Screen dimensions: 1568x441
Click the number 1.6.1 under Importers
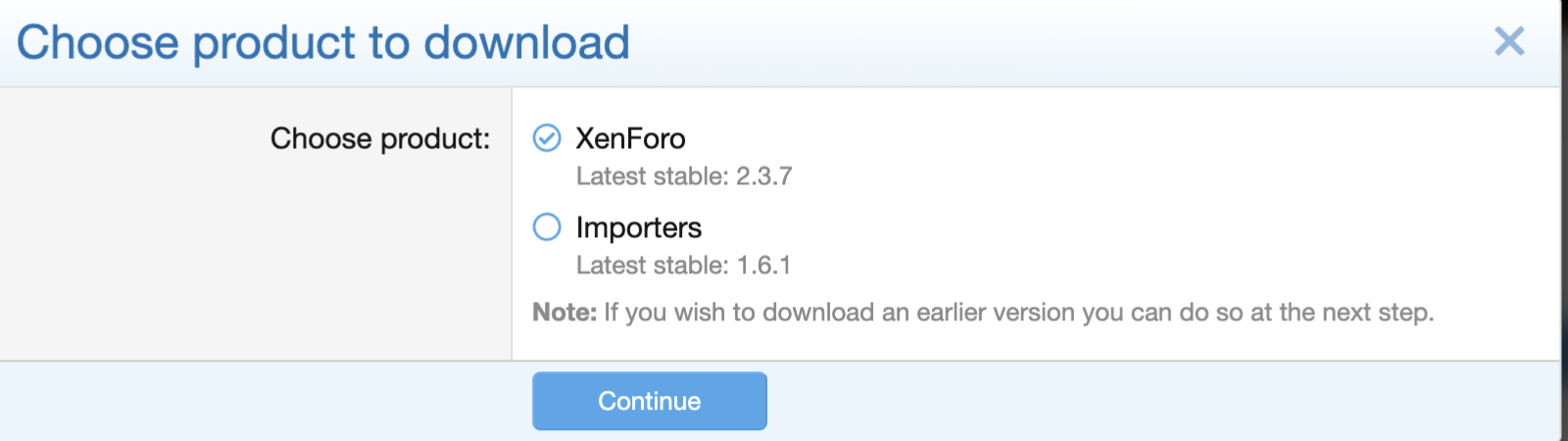[763, 266]
